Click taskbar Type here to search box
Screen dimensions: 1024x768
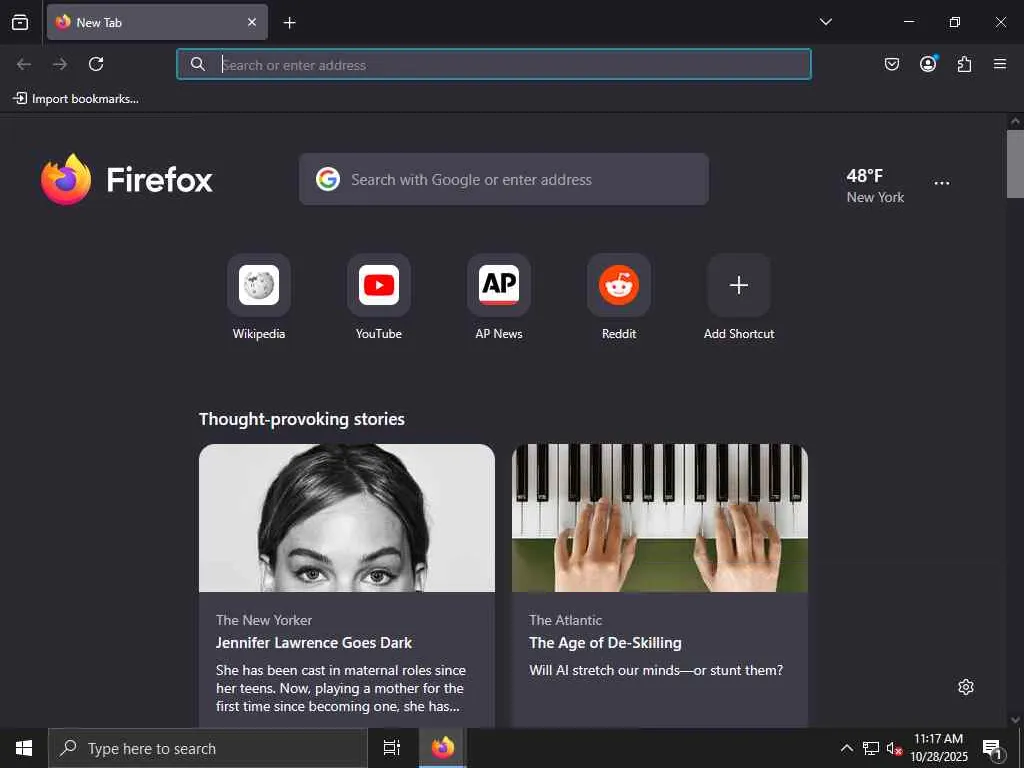(208, 748)
